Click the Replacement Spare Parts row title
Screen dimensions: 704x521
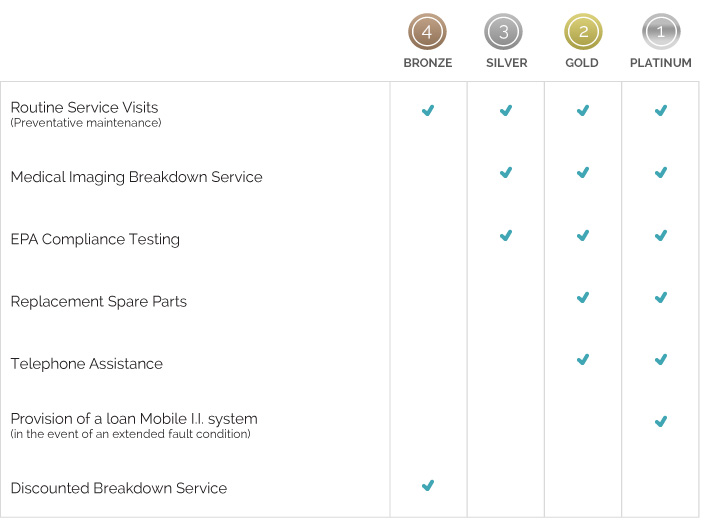(x=99, y=301)
